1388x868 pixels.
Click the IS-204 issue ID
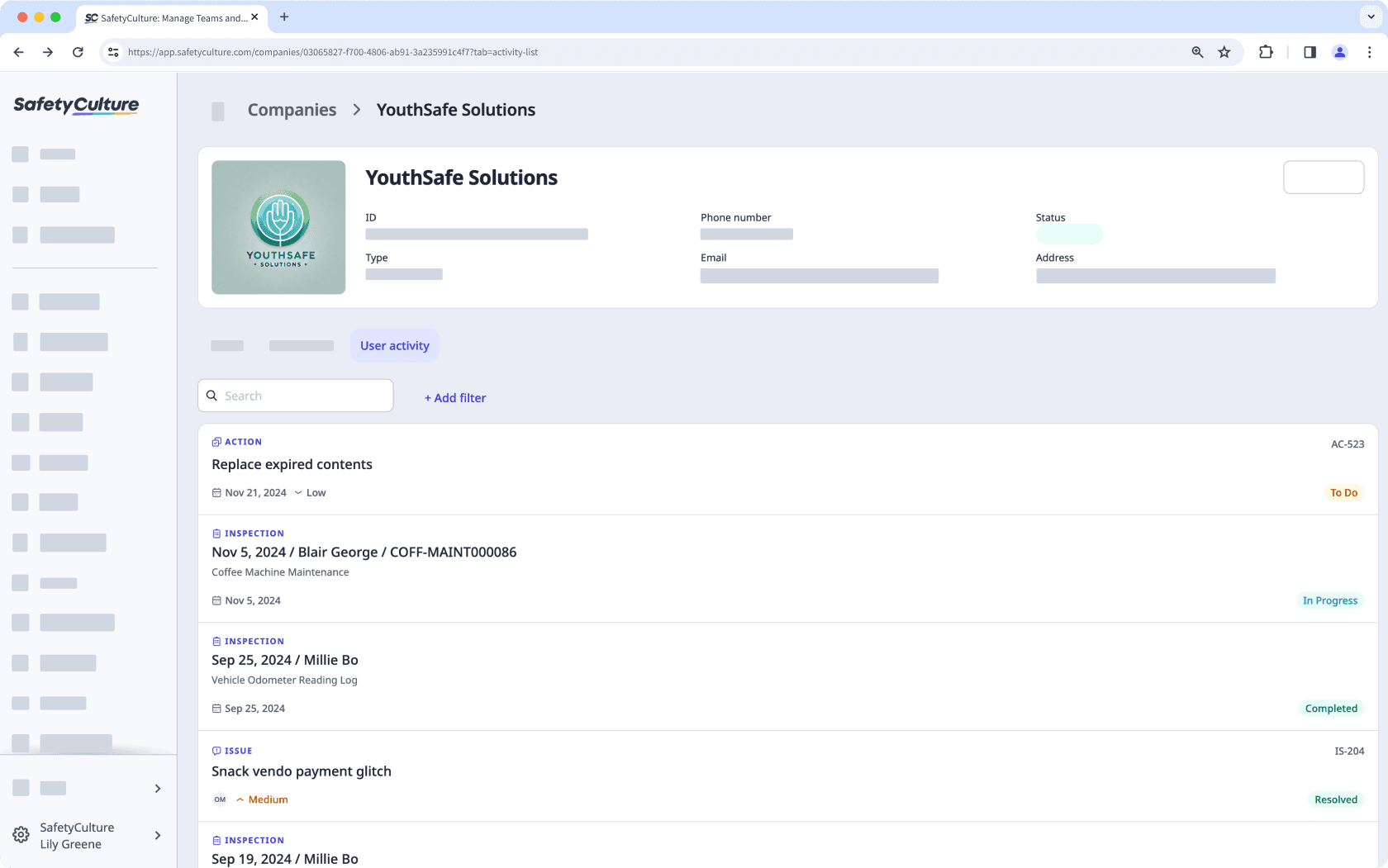point(1349,751)
